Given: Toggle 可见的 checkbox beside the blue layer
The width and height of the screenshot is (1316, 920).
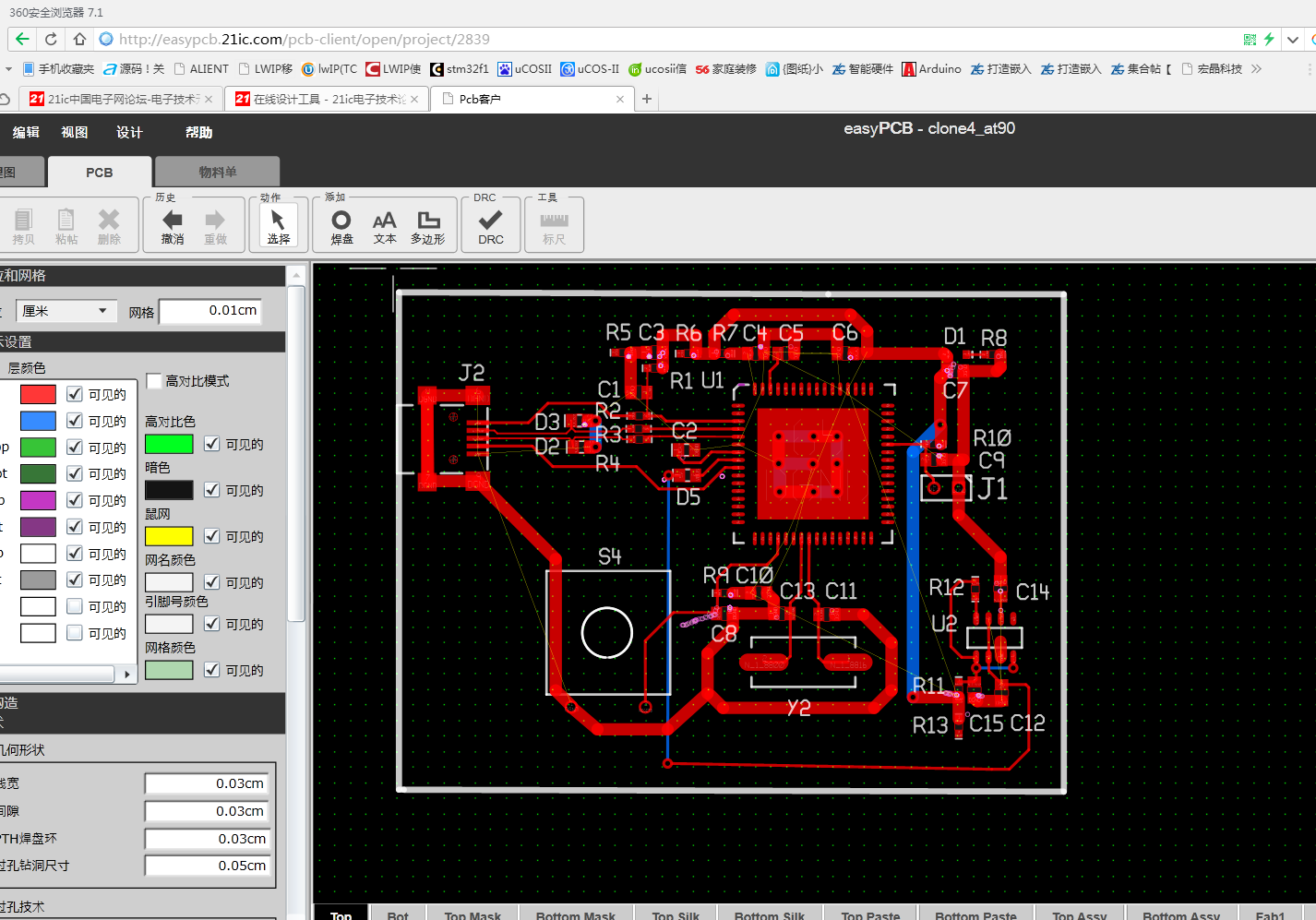Looking at the screenshot, I should 75,421.
